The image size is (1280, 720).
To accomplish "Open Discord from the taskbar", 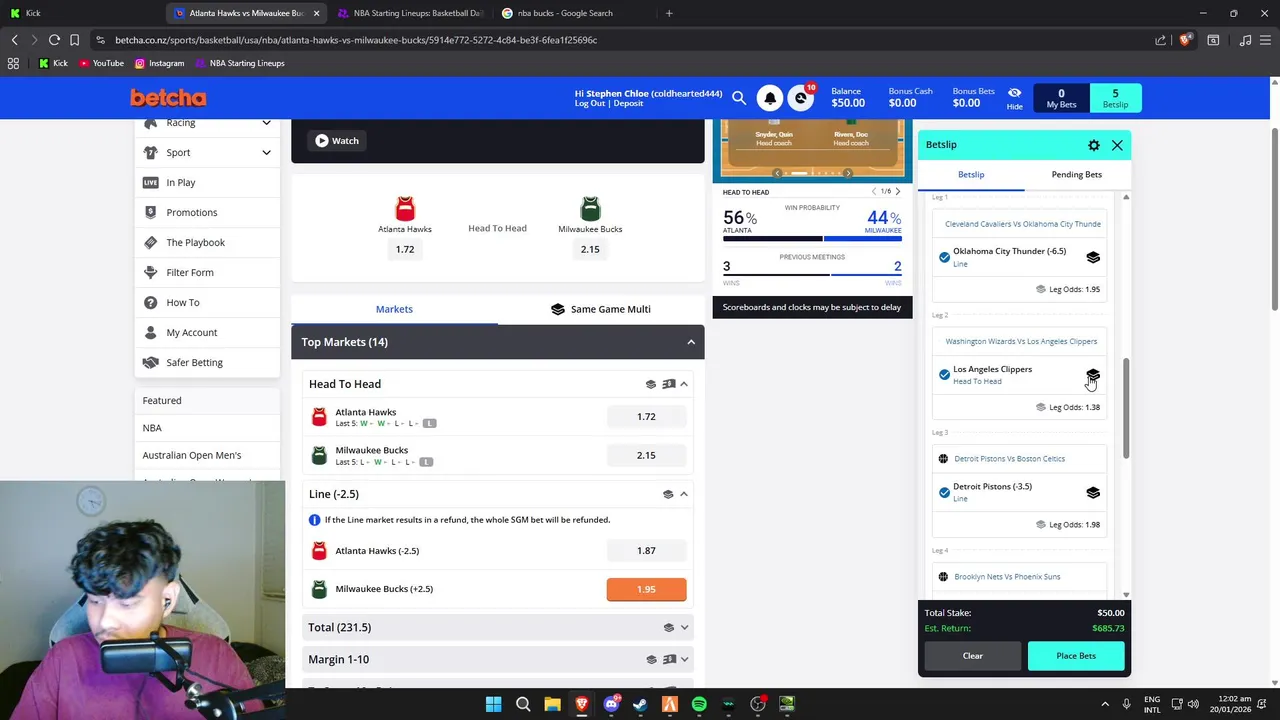I will (x=611, y=704).
